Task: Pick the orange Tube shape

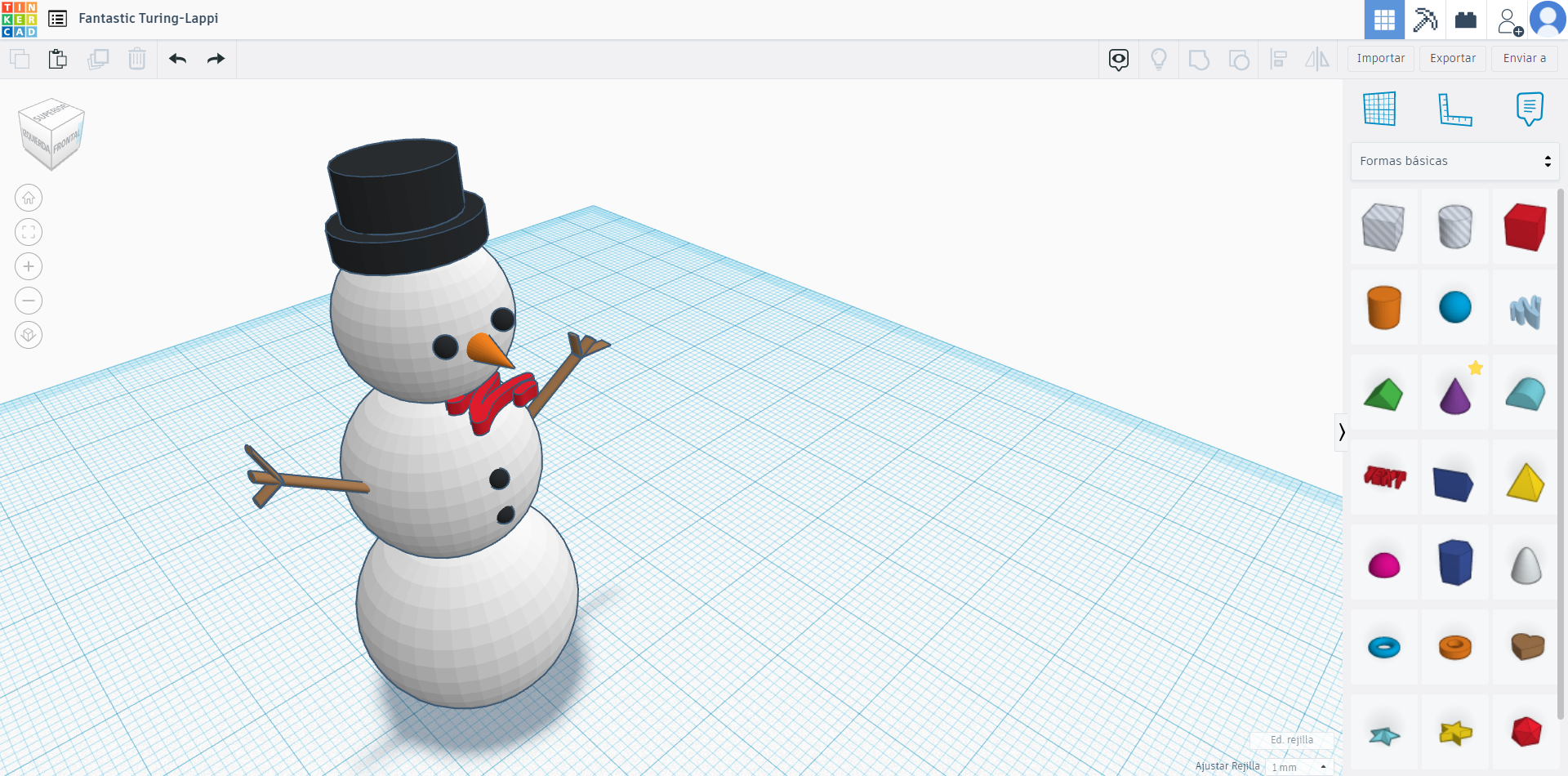Action: [x=1454, y=648]
